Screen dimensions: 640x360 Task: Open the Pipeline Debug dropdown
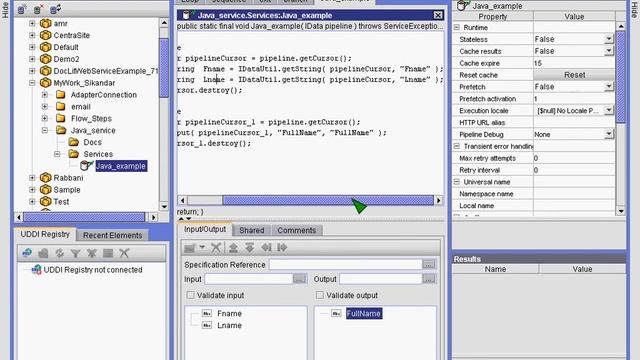[x=609, y=134]
